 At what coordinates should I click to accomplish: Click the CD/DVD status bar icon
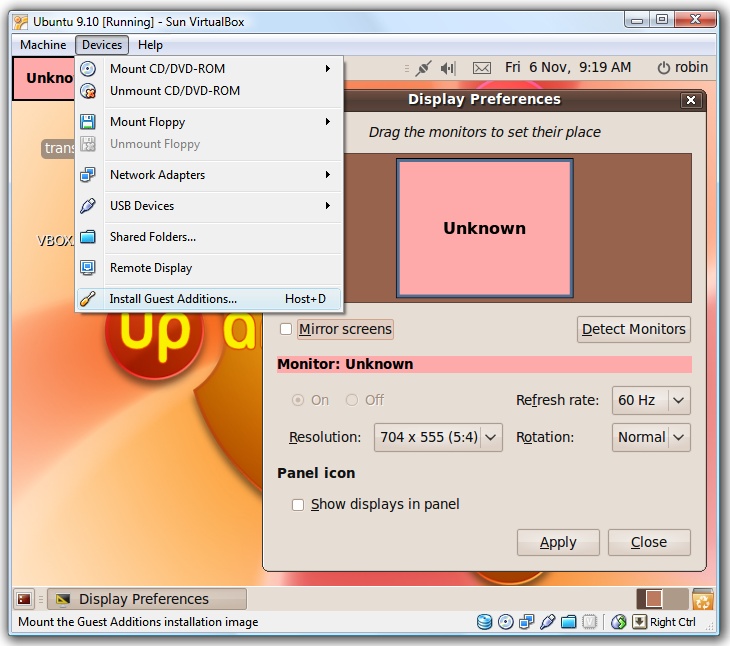coord(506,622)
